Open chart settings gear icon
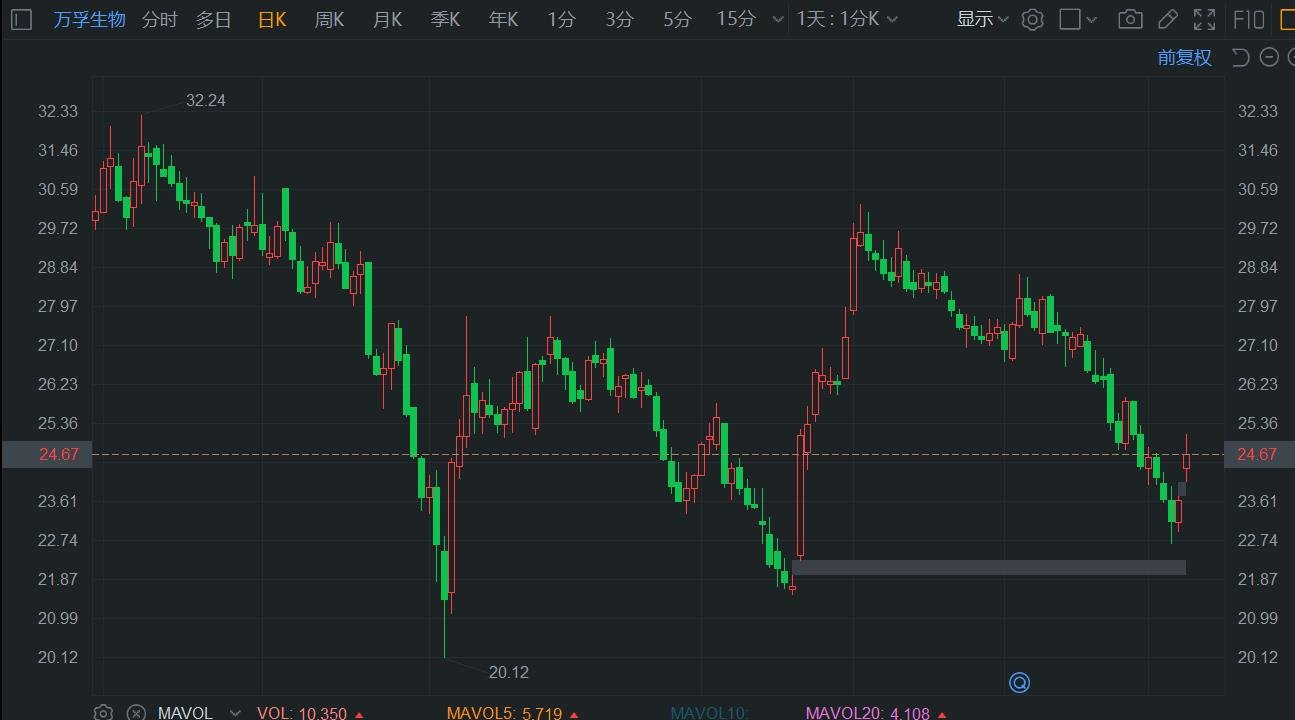The width and height of the screenshot is (1295, 720). 1033,19
